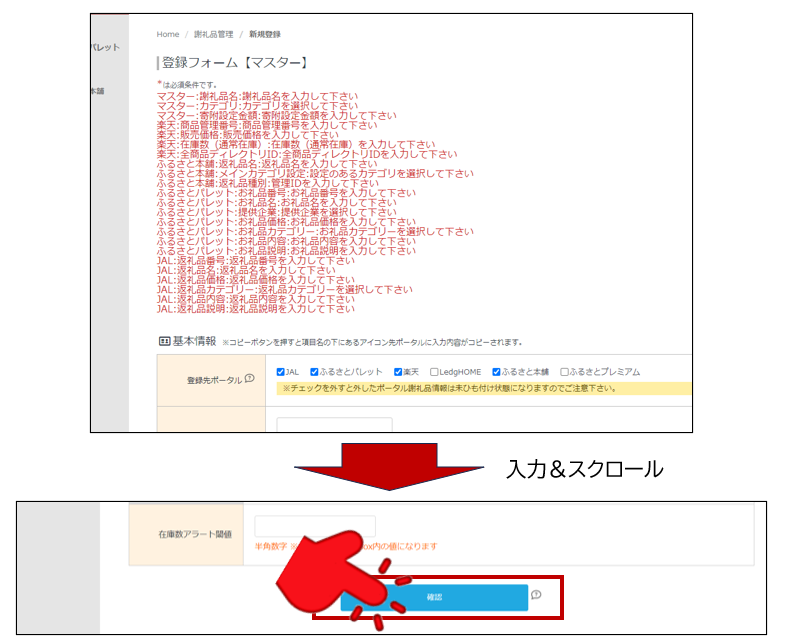Click the 登録フォーム【マスター】 heading
This screenshot has width=799, height=643.
point(234,63)
